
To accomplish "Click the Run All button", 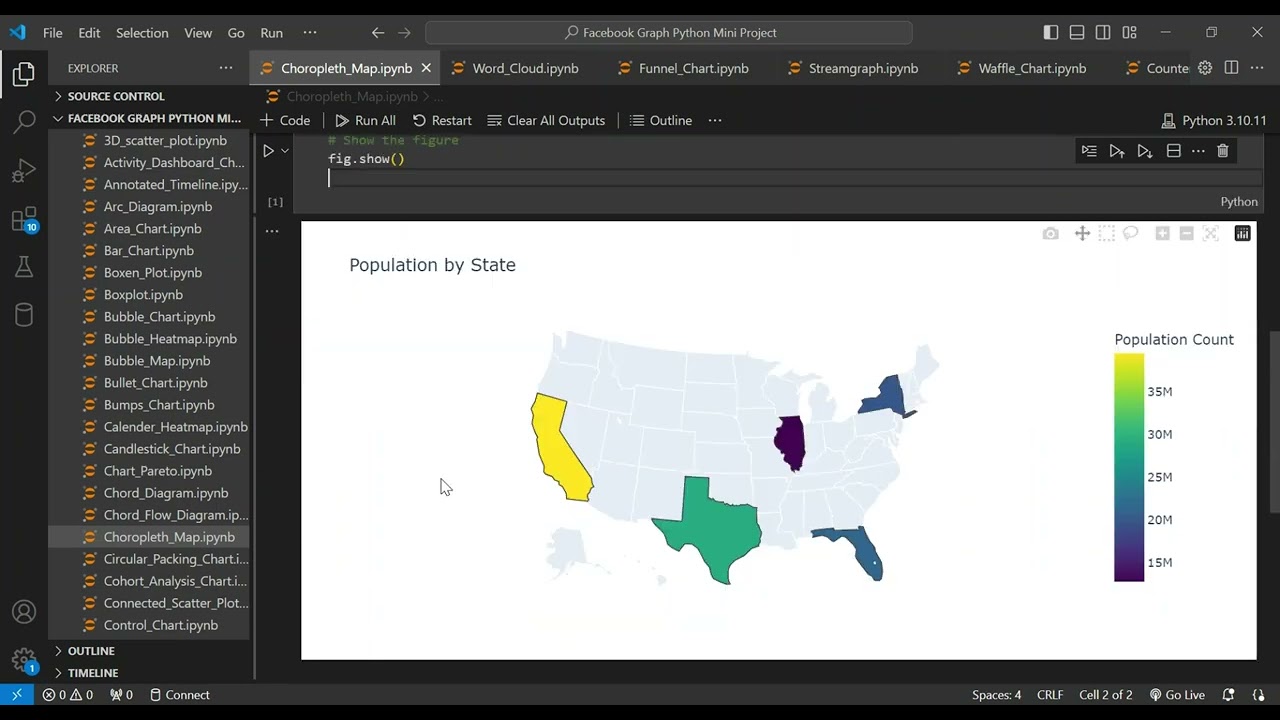I will (x=366, y=120).
